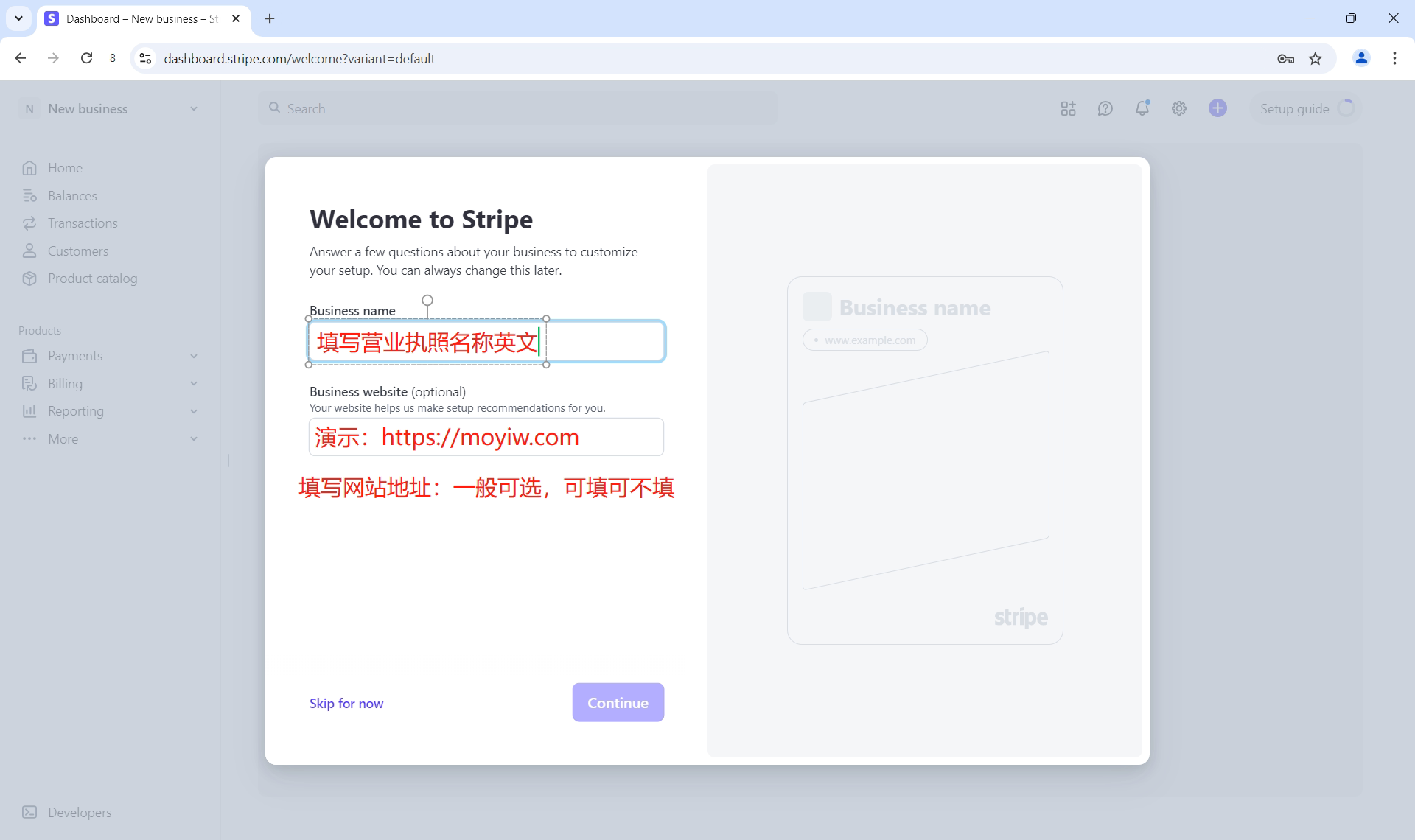Open Product catalog from sidebar
1415x840 pixels.
tap(92, 278)
